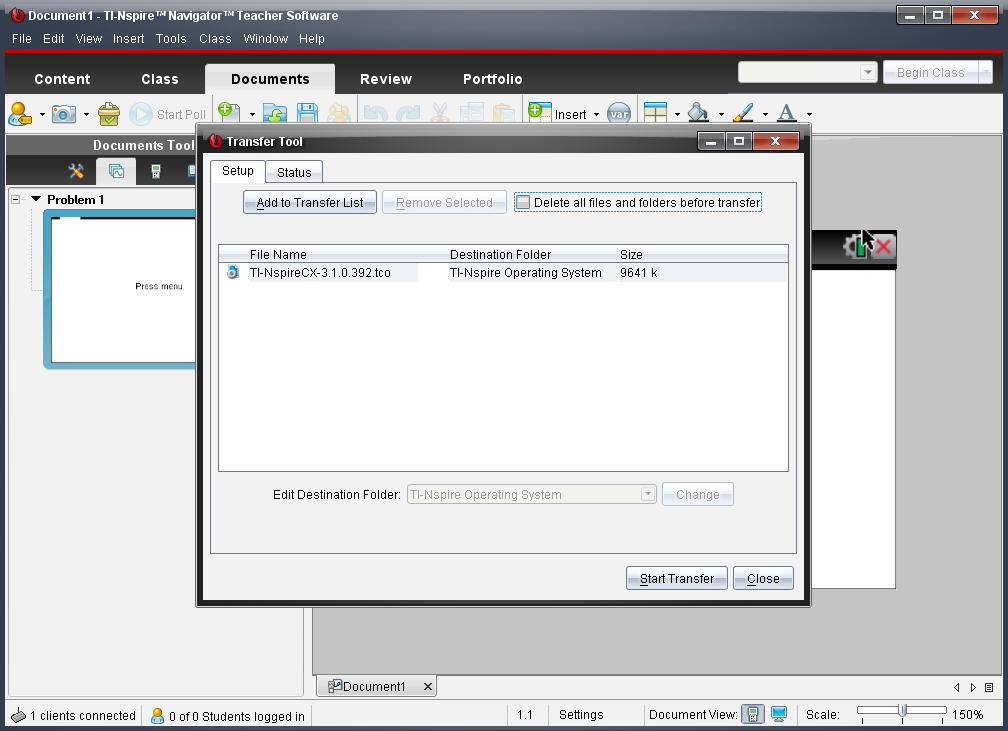Click the Save document disk icon
The height and width of the screenshot is (731, 1008).
[x=308, y=114]
